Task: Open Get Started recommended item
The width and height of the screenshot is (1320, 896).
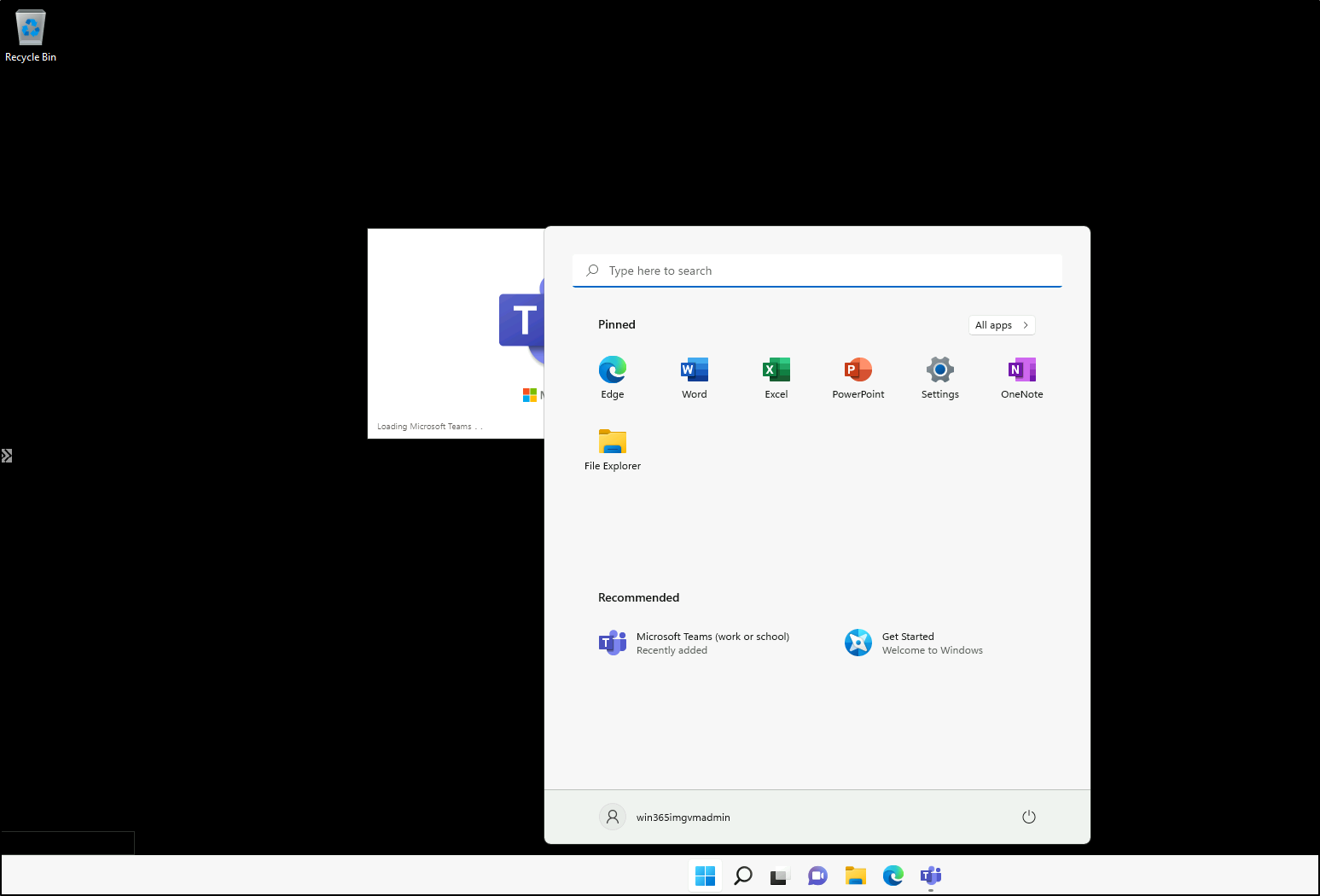Action: click(x=914, y=643)
